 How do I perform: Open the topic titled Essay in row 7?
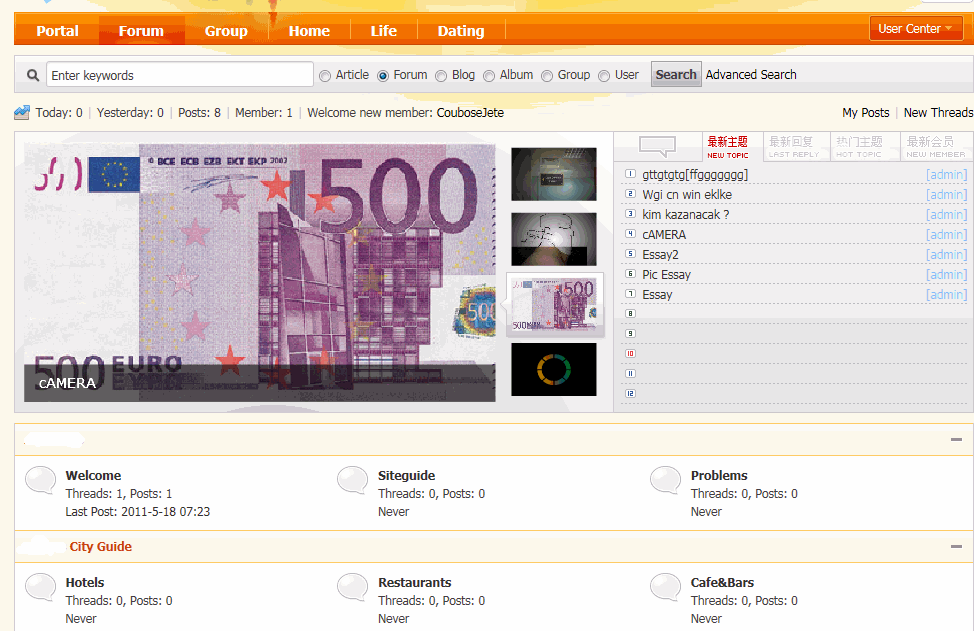coord(657,294)
